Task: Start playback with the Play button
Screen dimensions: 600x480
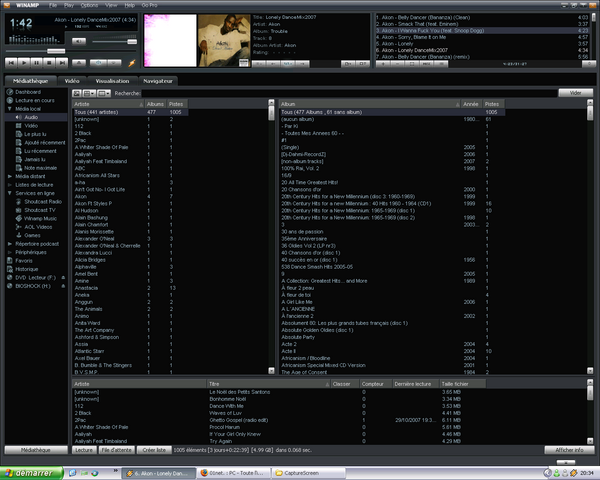Action: point(24,63)
